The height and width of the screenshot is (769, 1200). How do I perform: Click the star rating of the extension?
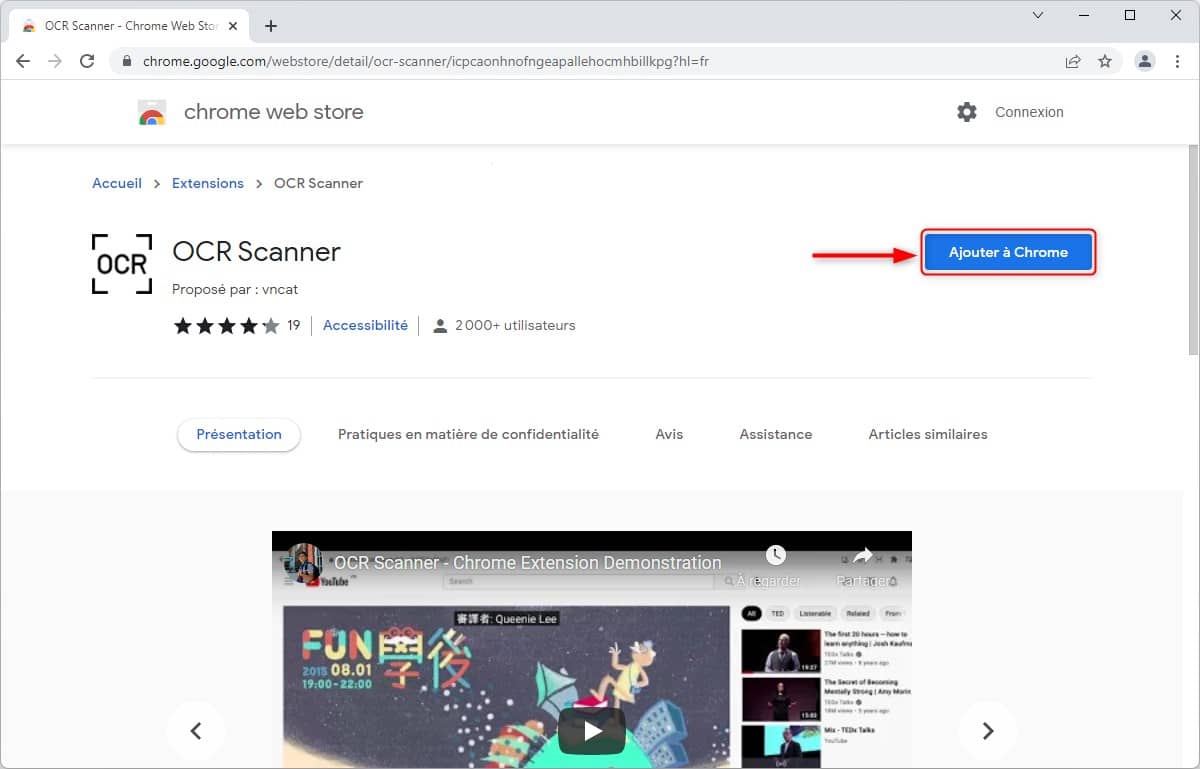coord(227,325)
